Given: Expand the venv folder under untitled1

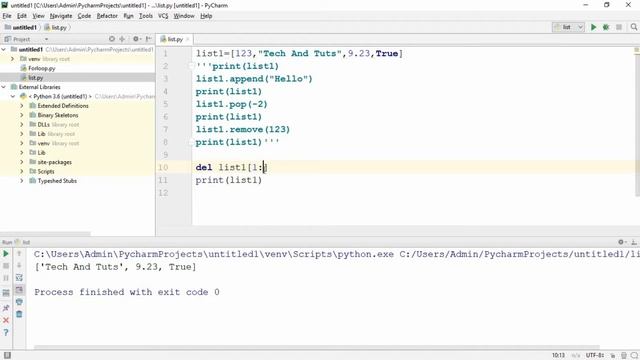Looking at the screenshot, I should tap(12, 59).
